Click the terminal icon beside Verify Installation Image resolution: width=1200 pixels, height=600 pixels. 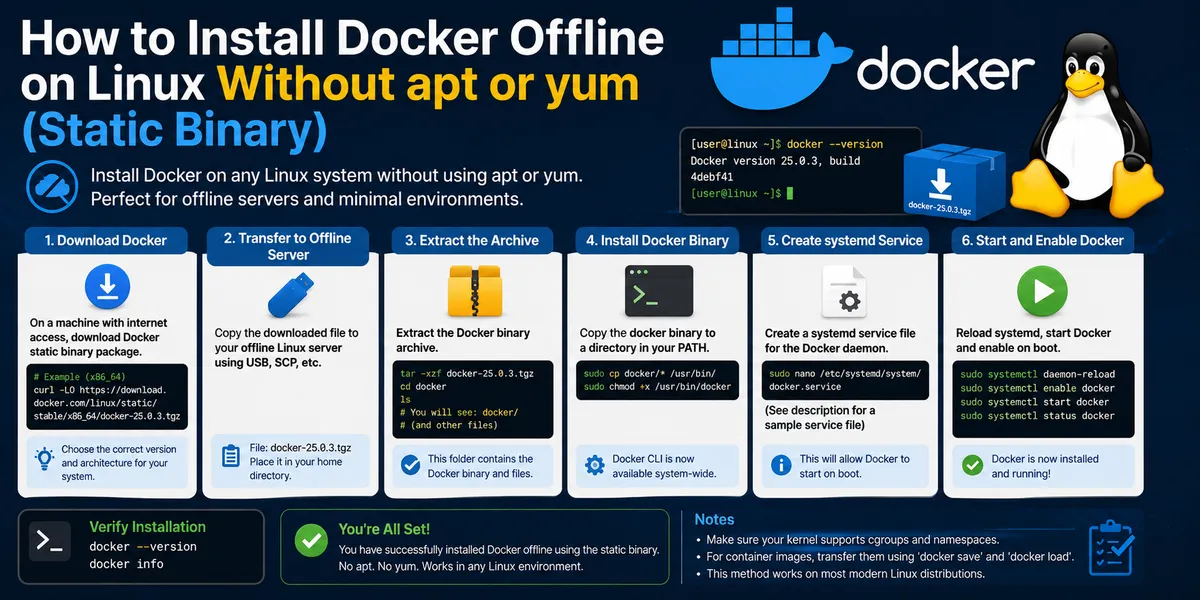pyautogui.click(x=49, y=540)
